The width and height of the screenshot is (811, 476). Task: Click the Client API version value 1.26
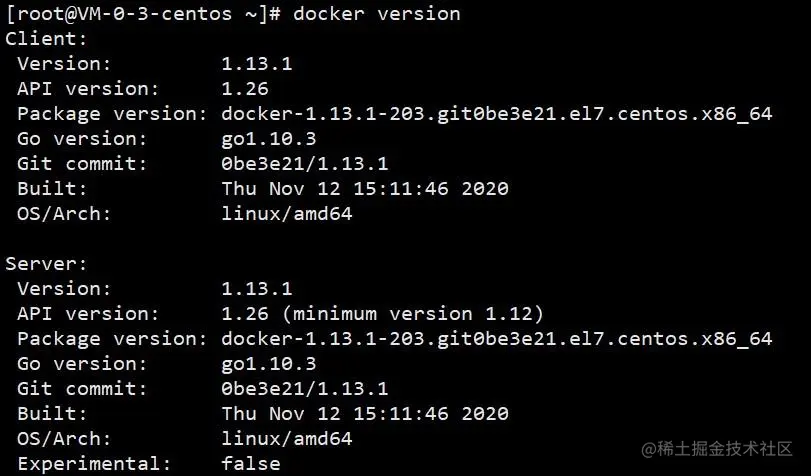245,88
